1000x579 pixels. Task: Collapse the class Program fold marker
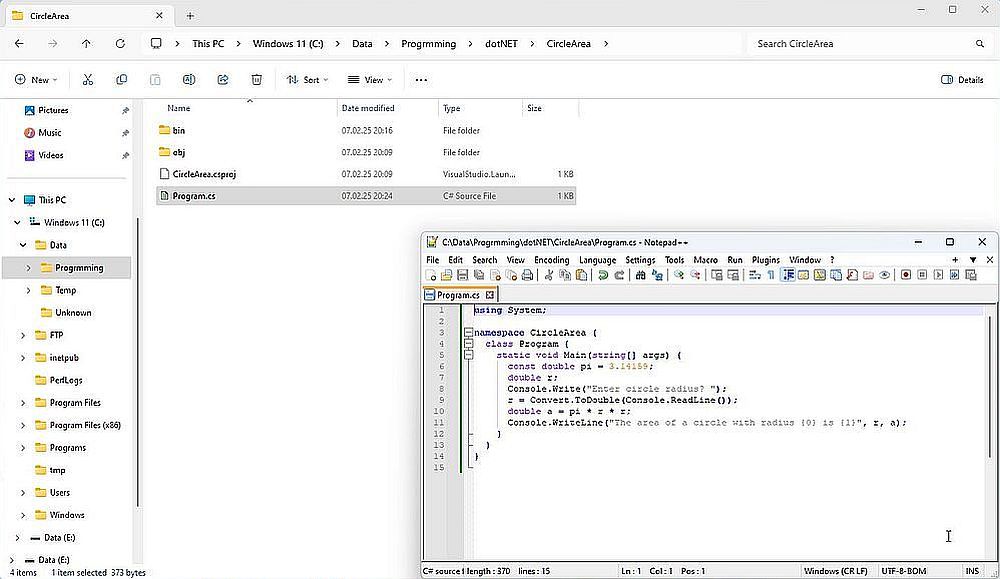tap(468, 344)
